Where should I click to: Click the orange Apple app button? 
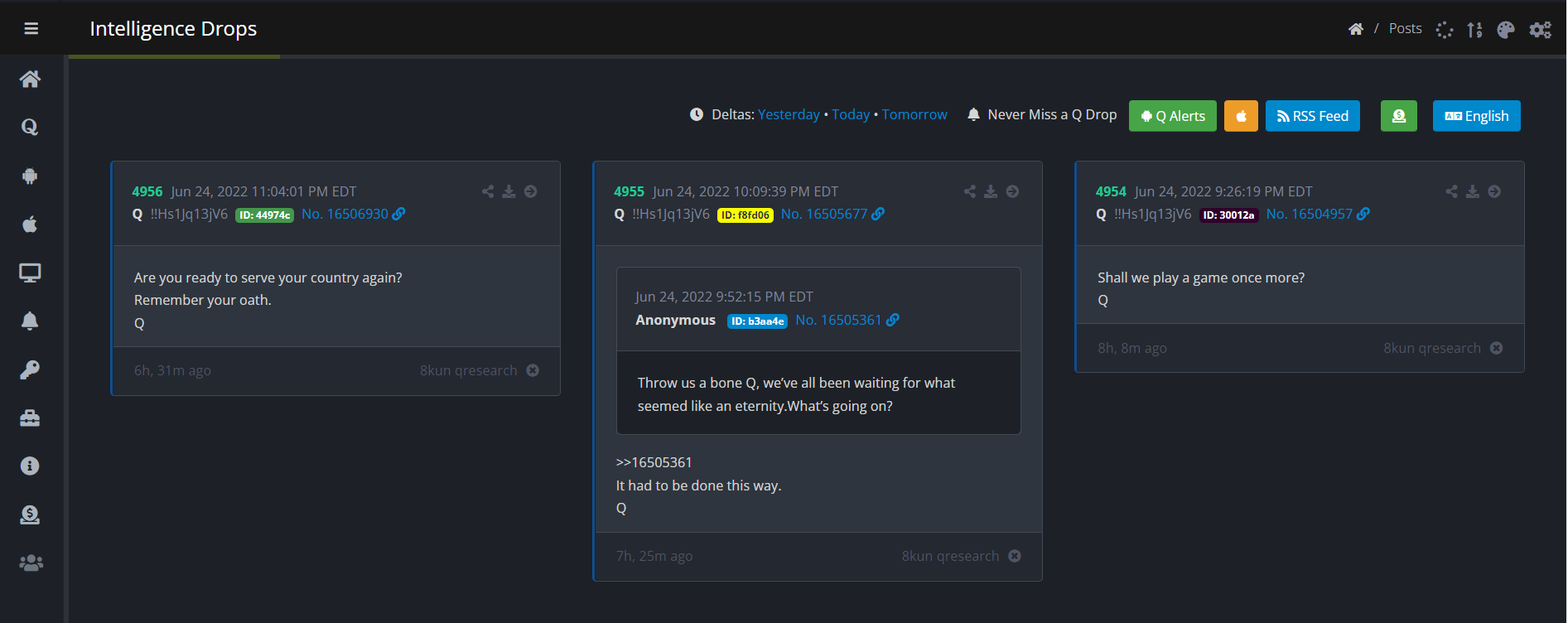[x=1241, y=116]
